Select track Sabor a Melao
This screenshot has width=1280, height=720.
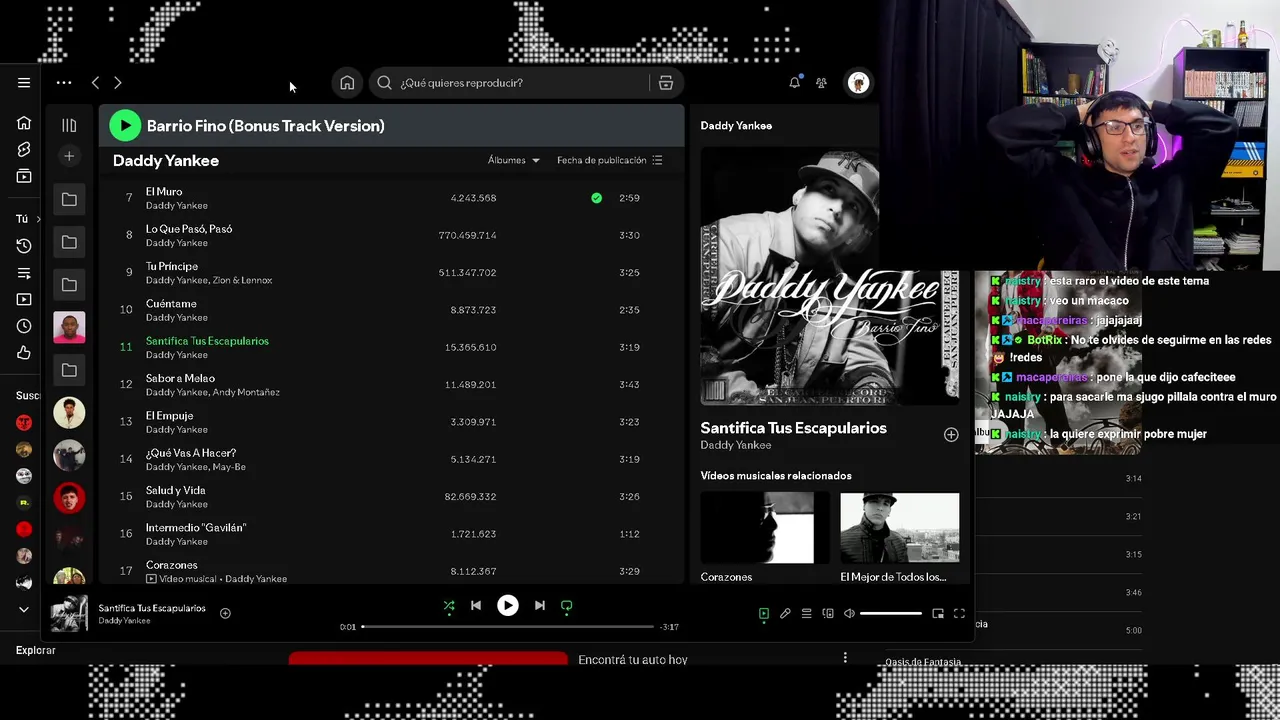pos(180,378)
